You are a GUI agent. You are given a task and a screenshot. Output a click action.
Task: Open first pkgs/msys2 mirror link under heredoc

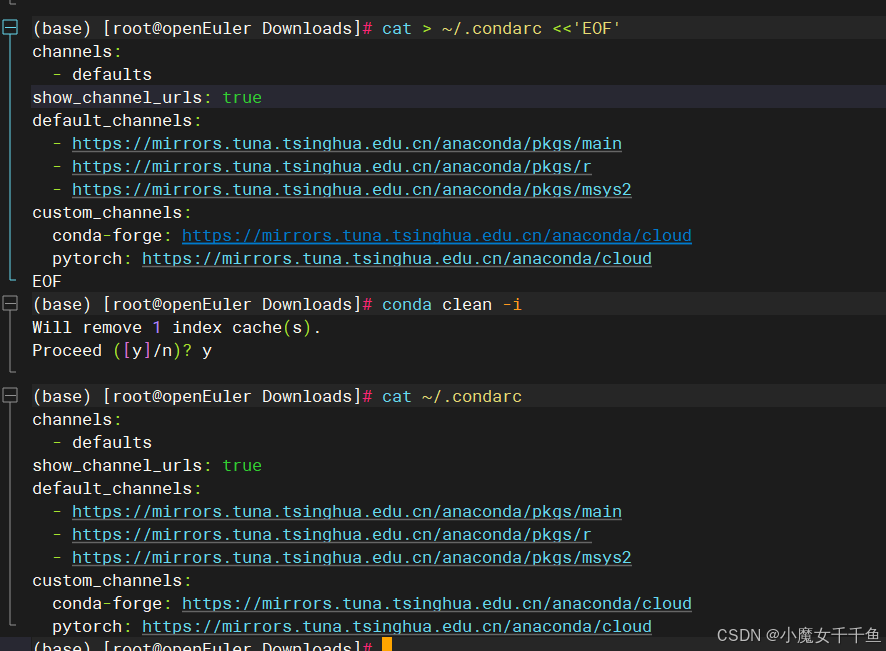(x=351, y=189)
